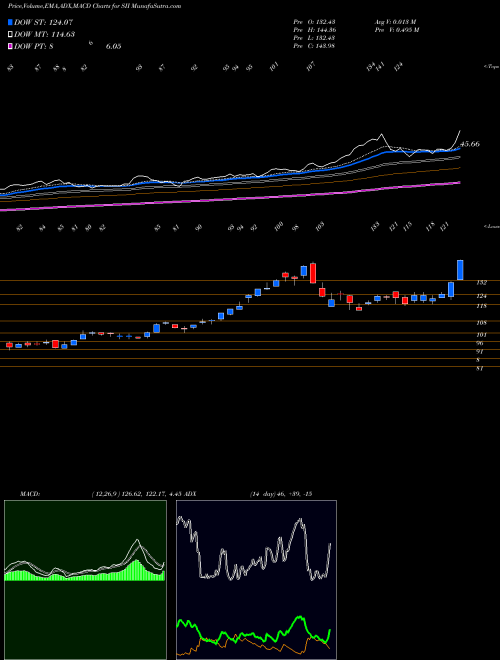Open the green MACD histogram chart
The height and width of the screenshot is (660, 500).
(x=85, y=580)
